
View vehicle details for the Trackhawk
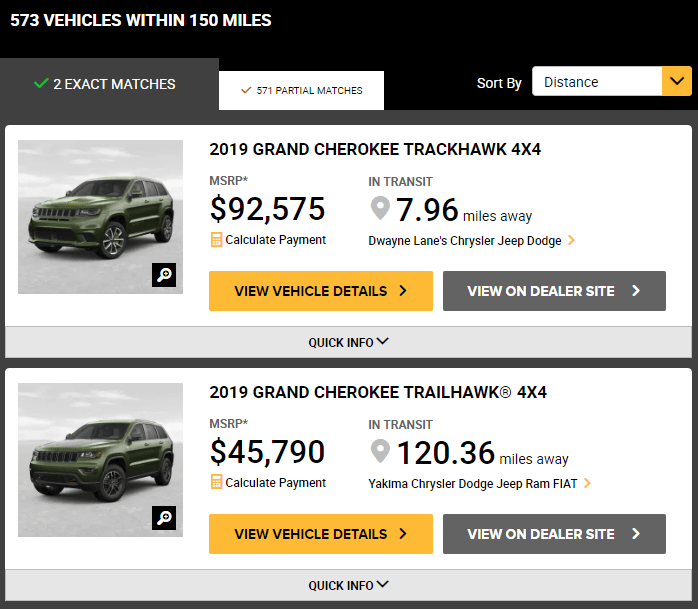point(320,291)
